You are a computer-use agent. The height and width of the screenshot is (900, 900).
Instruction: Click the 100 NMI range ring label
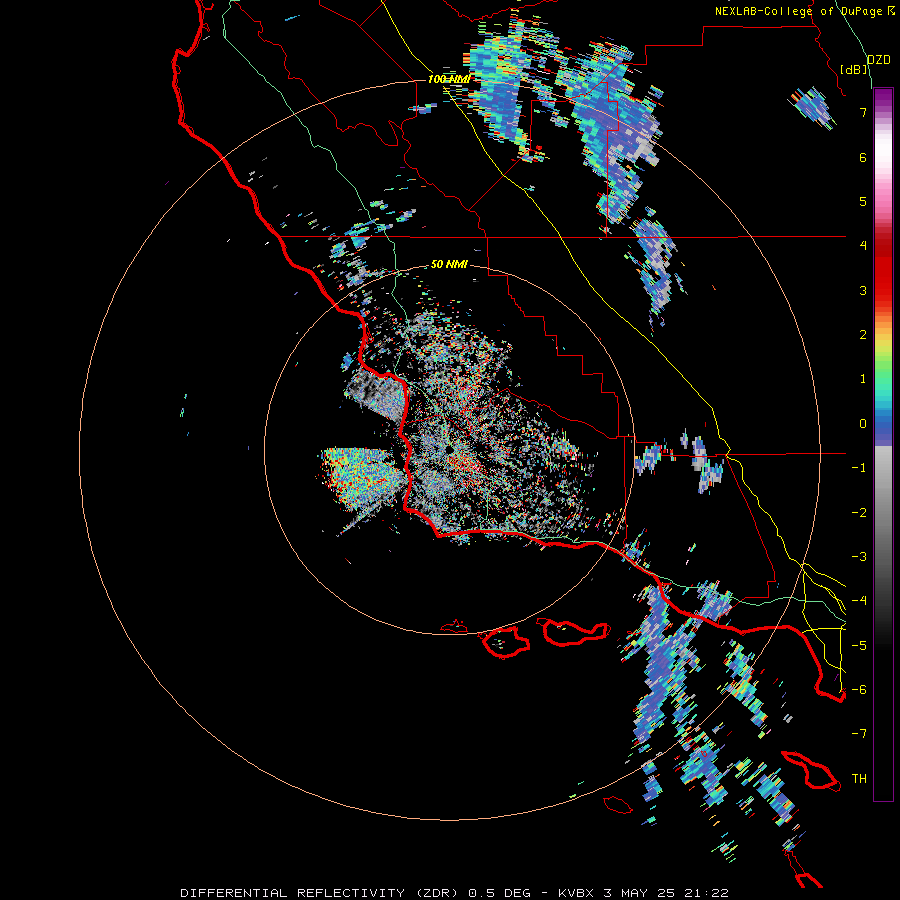[x=449, y=79]
